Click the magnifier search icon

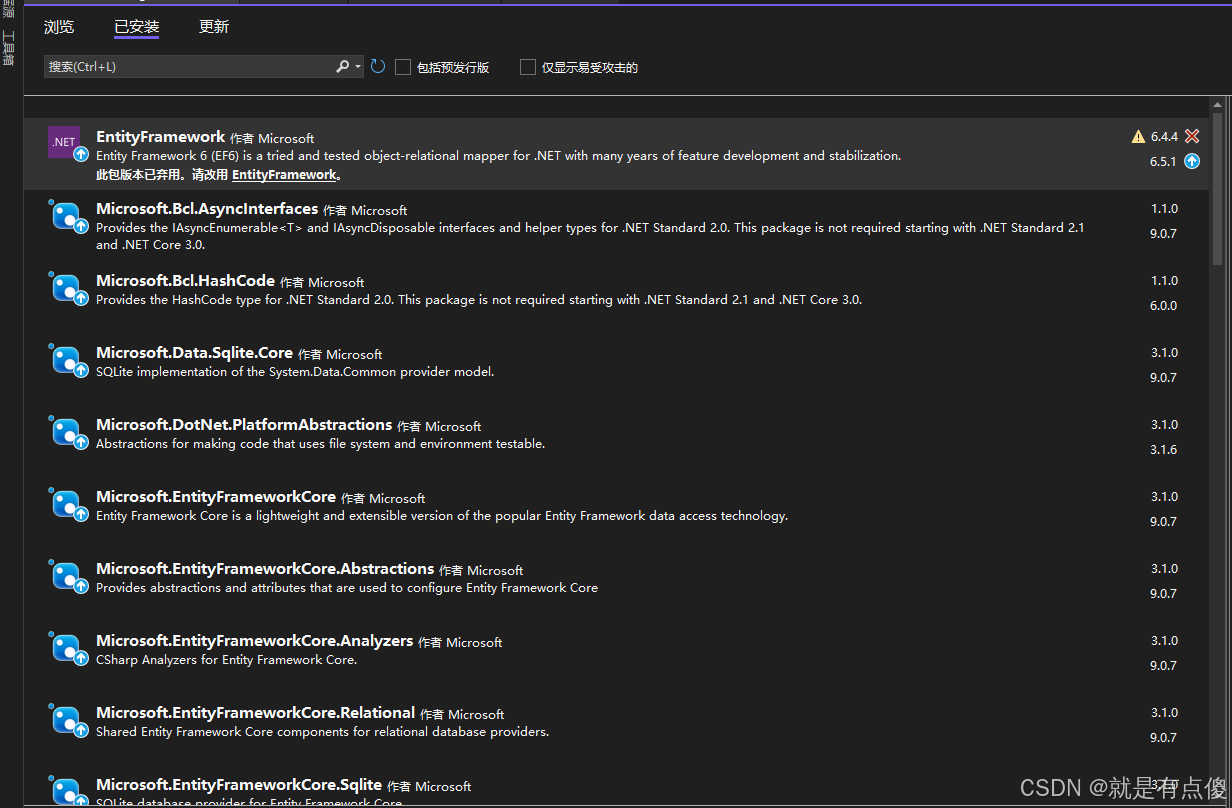pyautogui.click(x=343, y=66)
